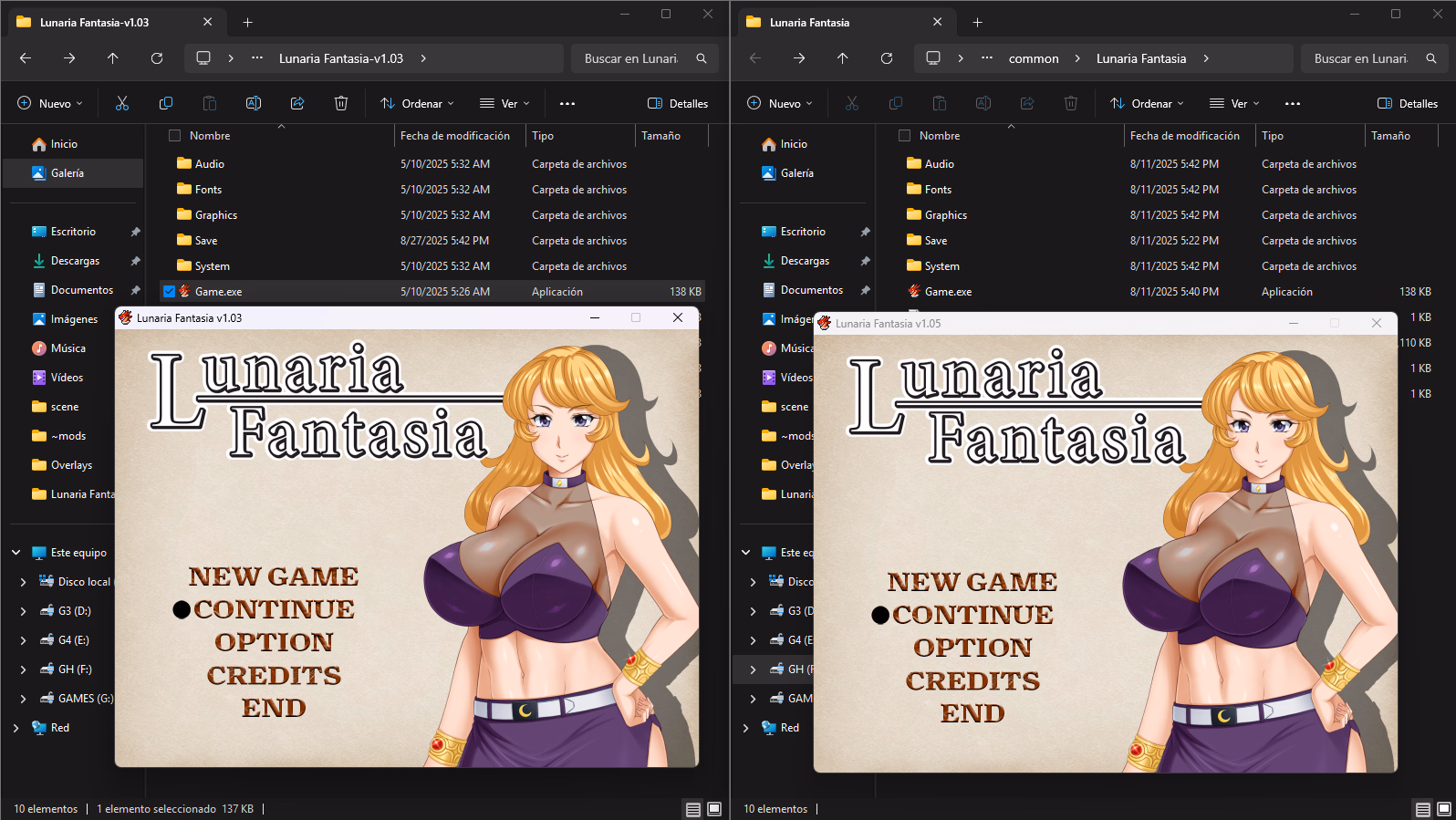This screenshot has height=820, width=1456.
Task: Toggle the select-all checkbox in right window header
Action: click(x=904, y=136)
